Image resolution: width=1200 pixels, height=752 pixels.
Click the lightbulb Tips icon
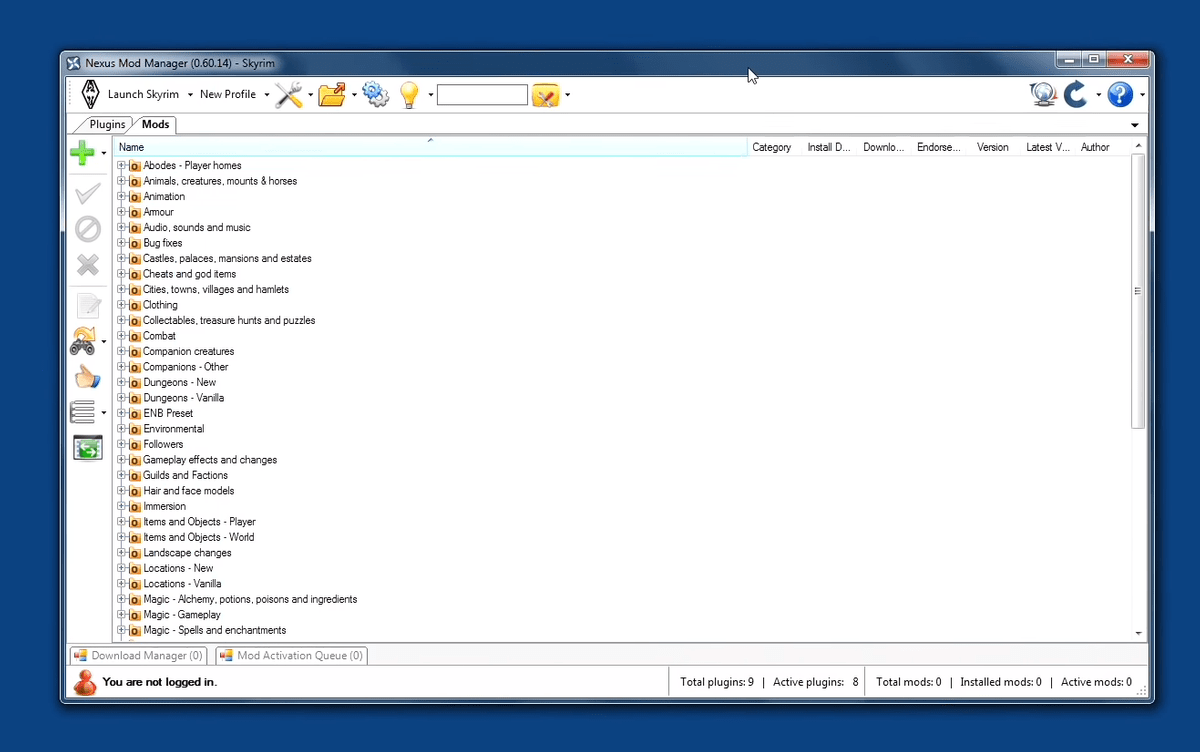point(412,94)
